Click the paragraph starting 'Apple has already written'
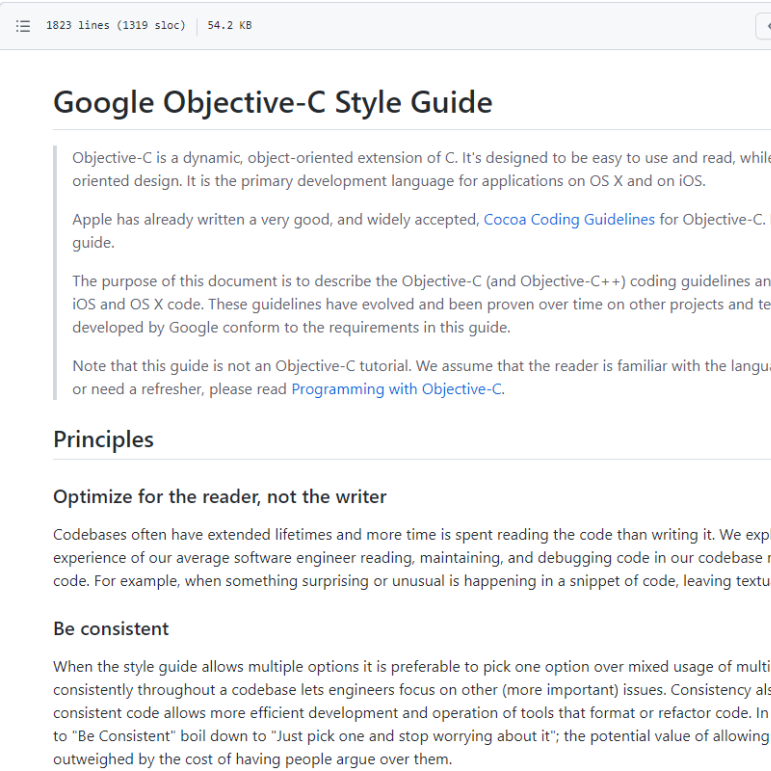The image size is (771, 771). [x=421, y=231]
